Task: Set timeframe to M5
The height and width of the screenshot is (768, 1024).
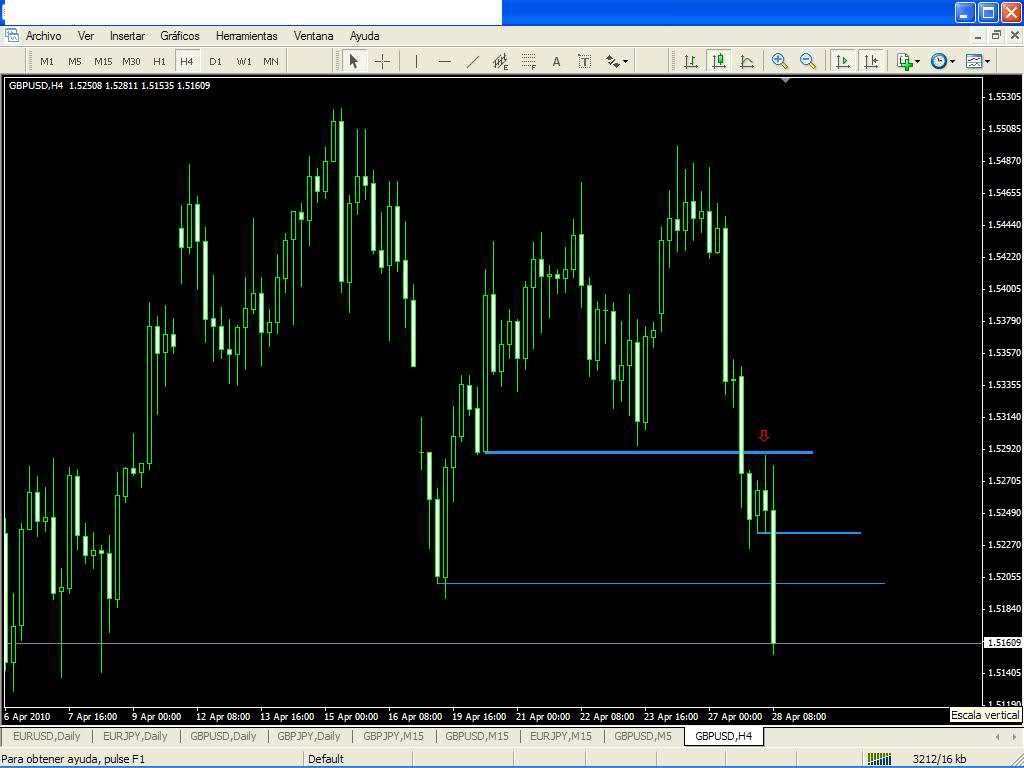Action: click(x=75, y=61)
